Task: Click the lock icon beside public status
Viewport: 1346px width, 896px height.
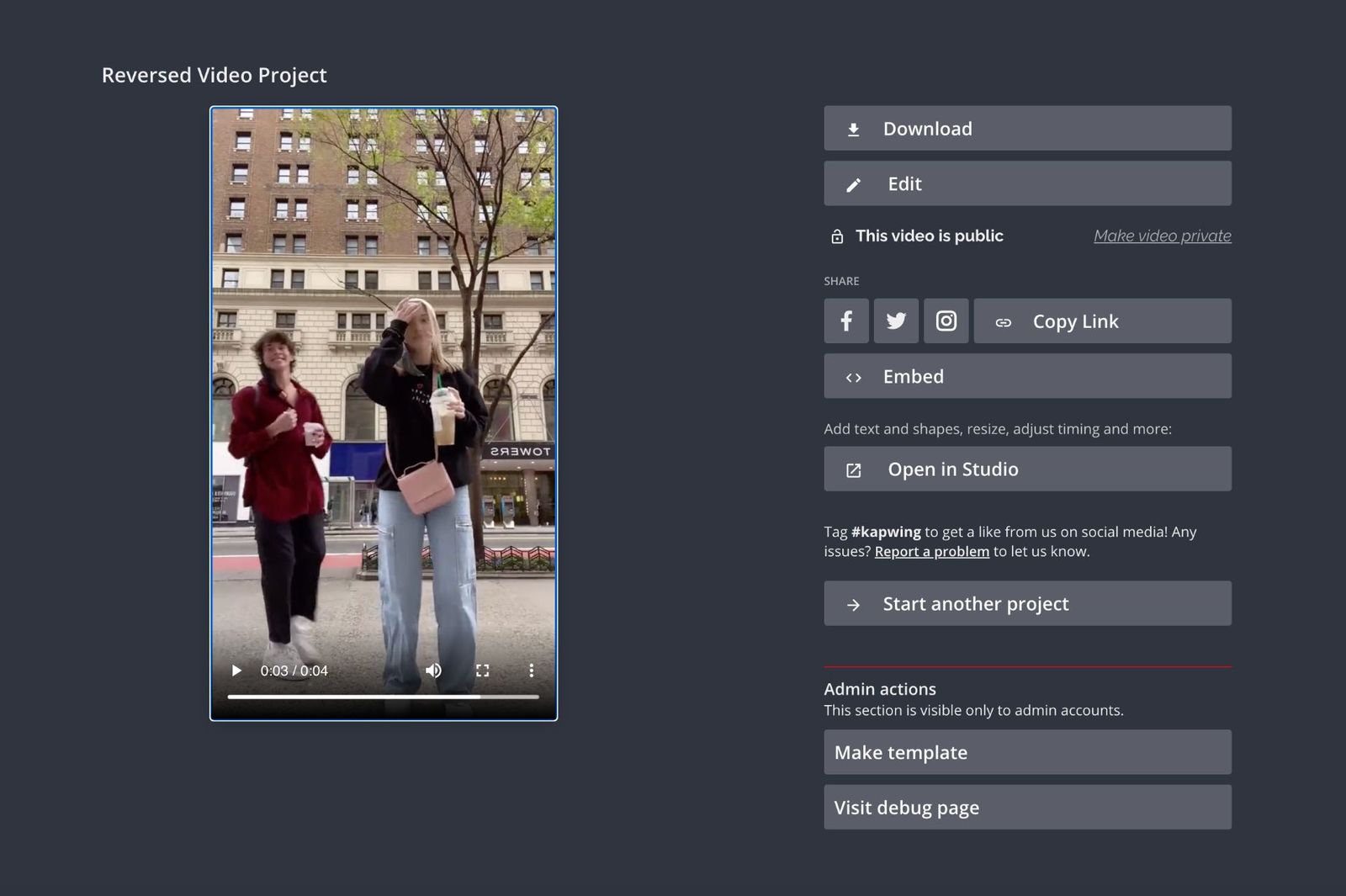Action: [837, 236]
